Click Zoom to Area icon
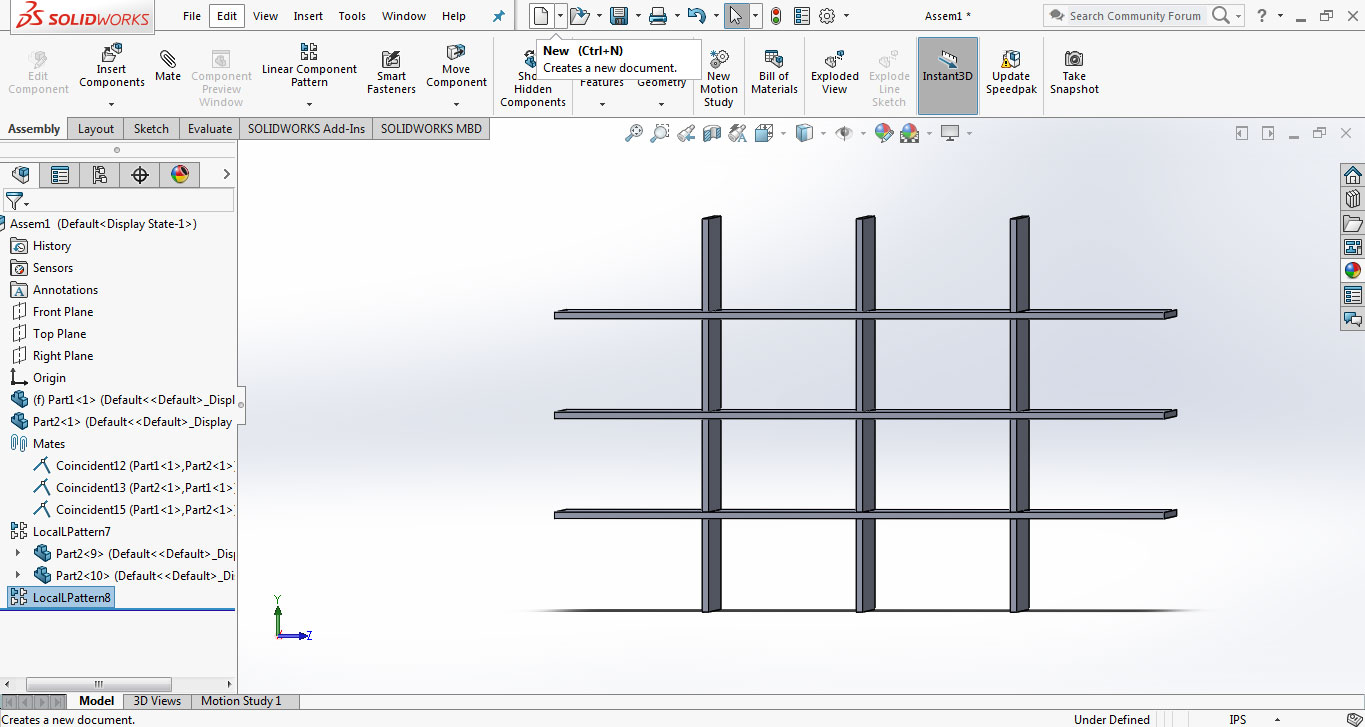 click(660, 133)
